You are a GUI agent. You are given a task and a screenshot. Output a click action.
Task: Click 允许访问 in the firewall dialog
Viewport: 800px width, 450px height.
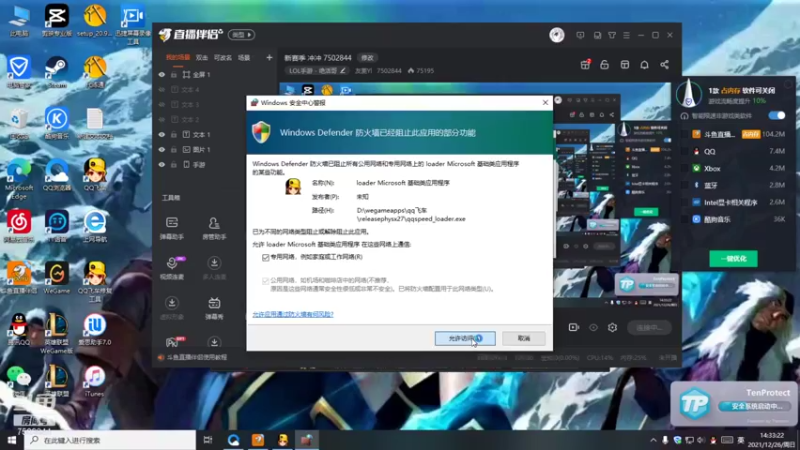coord(465,338)
